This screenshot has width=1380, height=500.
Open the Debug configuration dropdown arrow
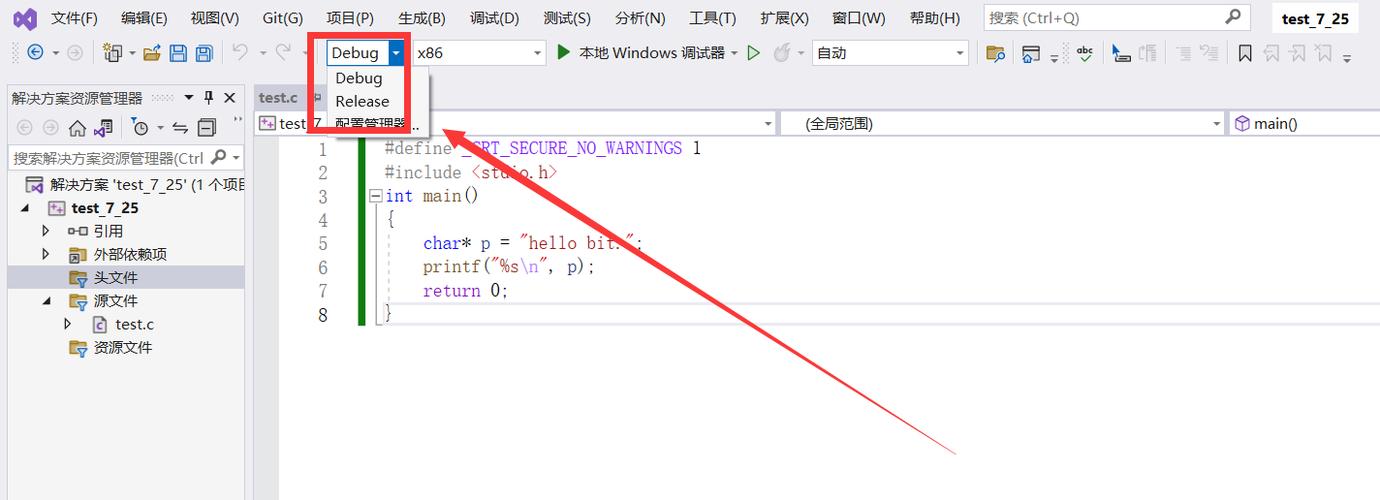(397, 53)
